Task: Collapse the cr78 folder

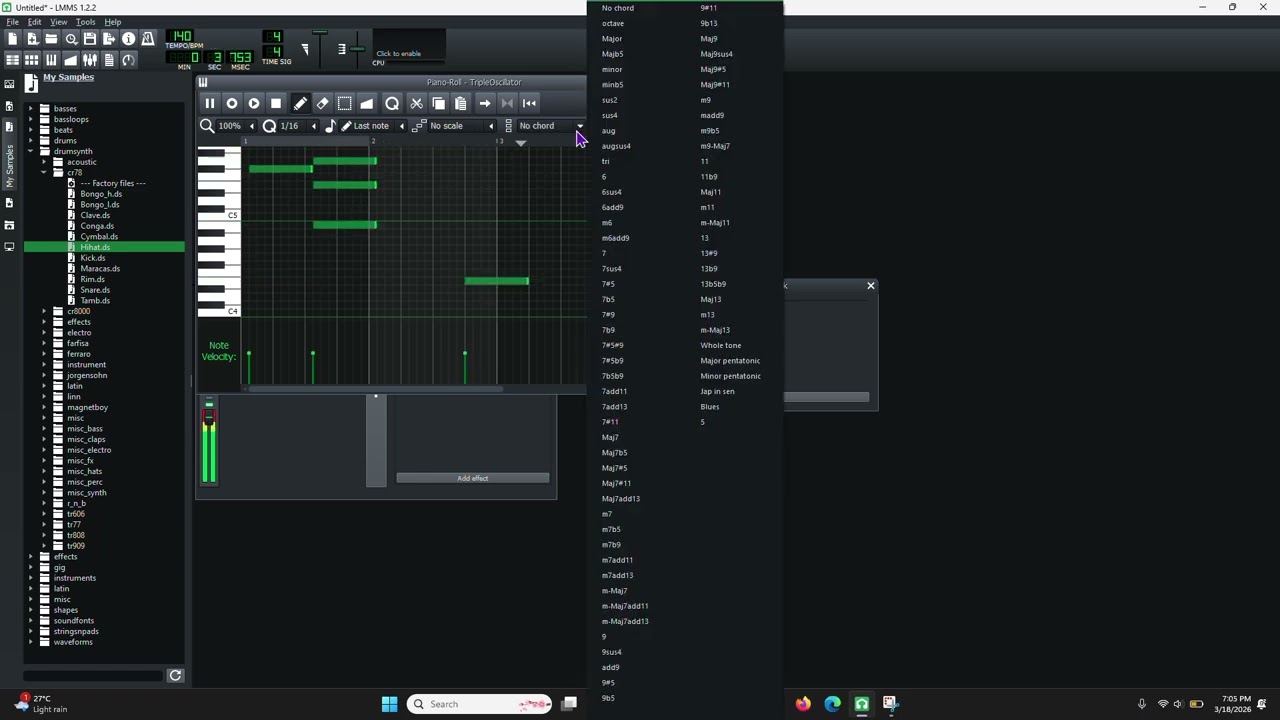Action: (x=44, y=172)
